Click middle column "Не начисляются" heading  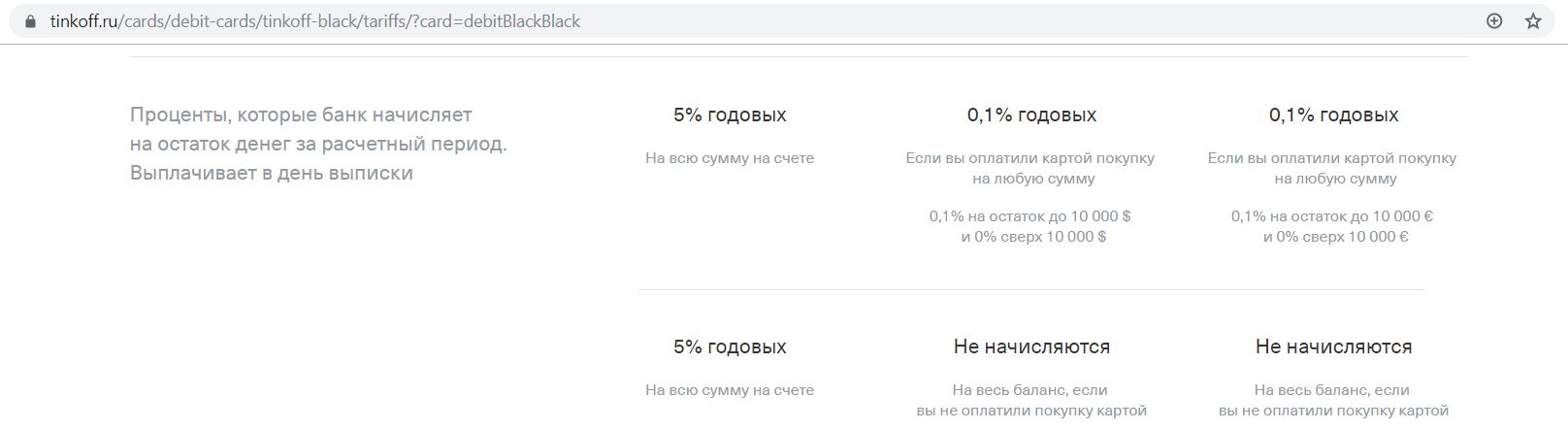pos(1031,346)
